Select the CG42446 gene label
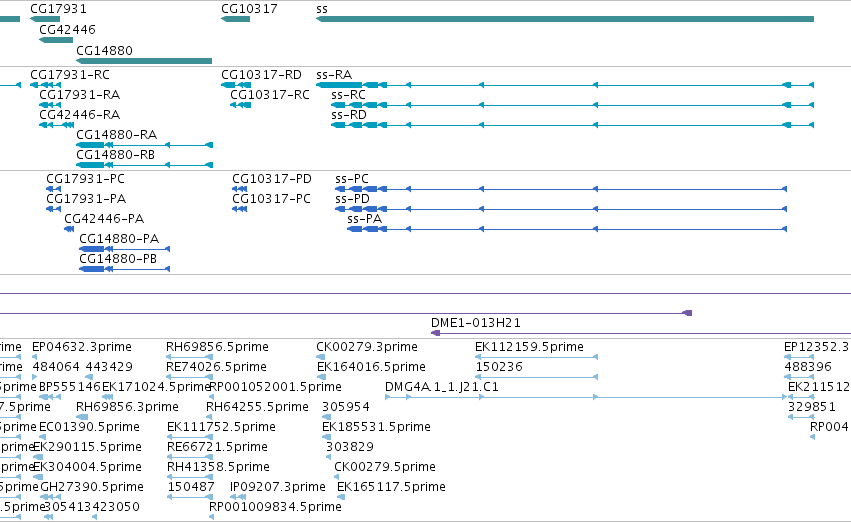The width and height of the screenshot is (851, 522). [67, 29]
